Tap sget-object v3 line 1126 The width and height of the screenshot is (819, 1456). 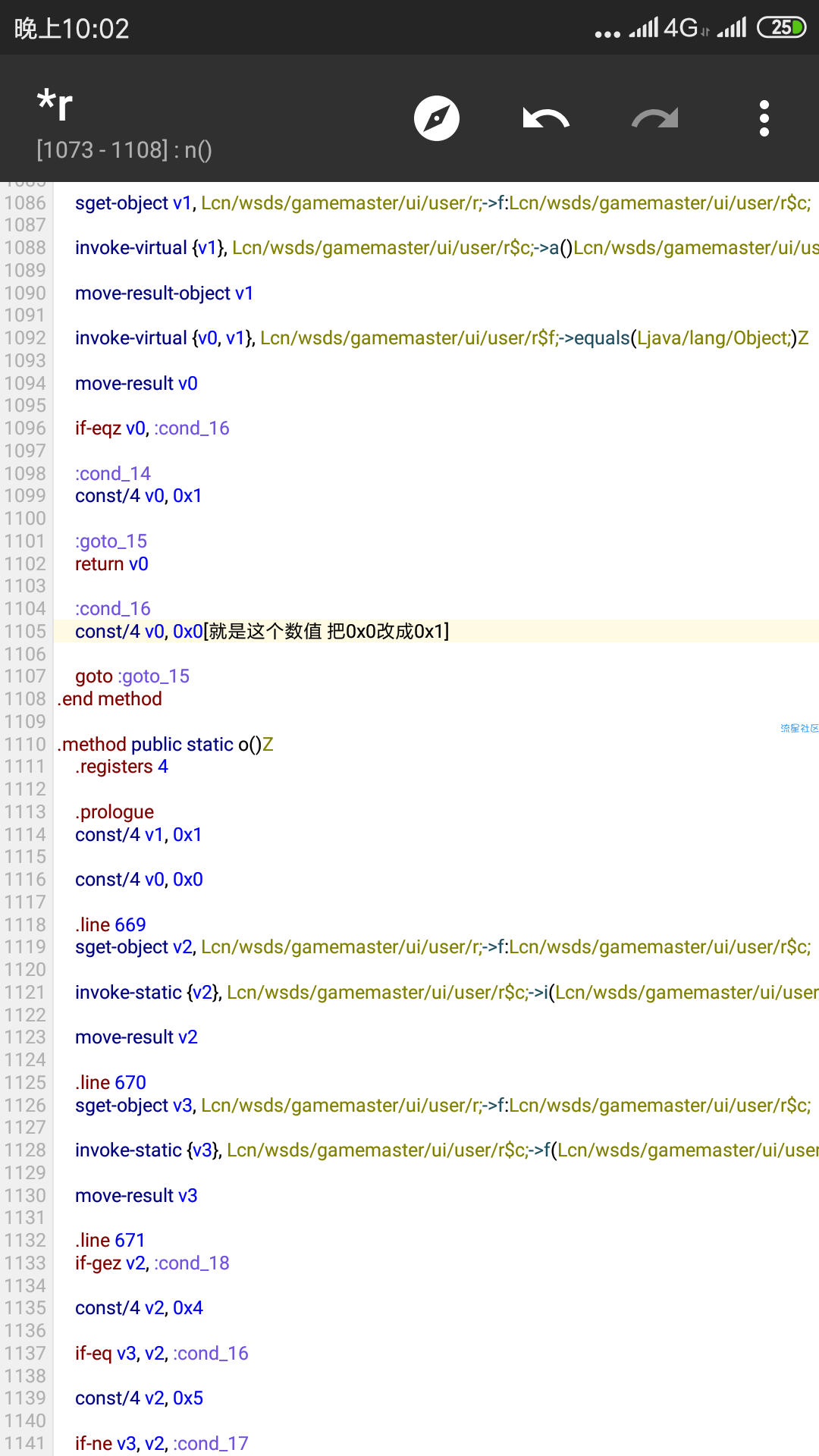443,1105
